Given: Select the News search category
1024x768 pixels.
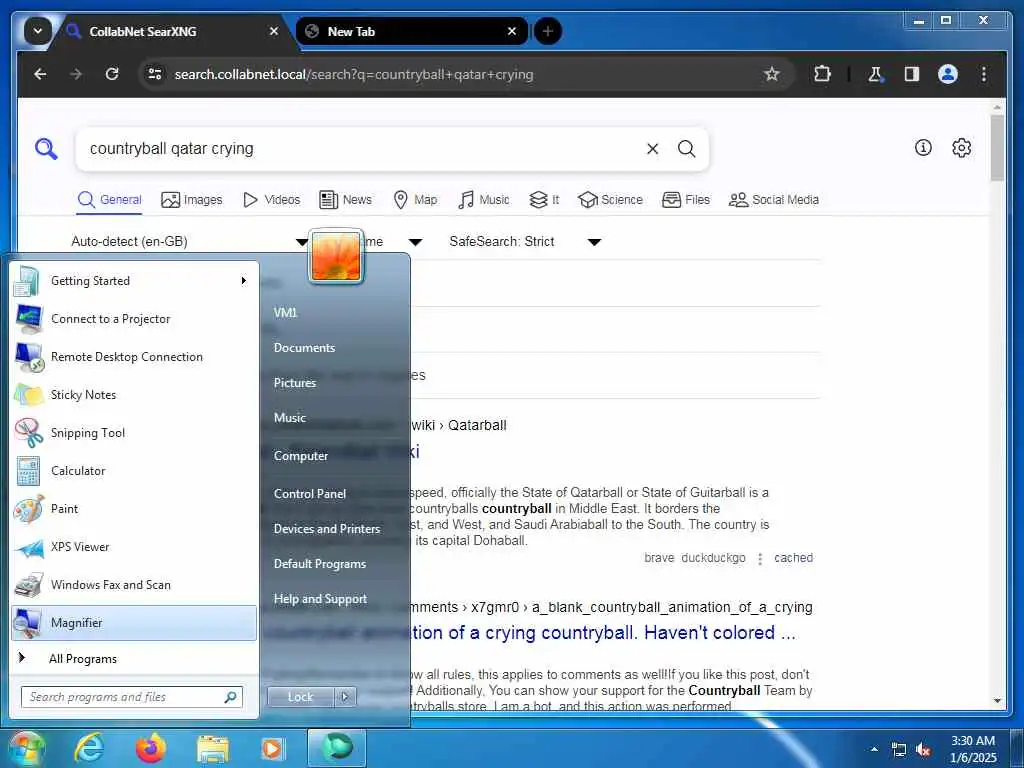Looking at the screenshot, I should [345, 200].
